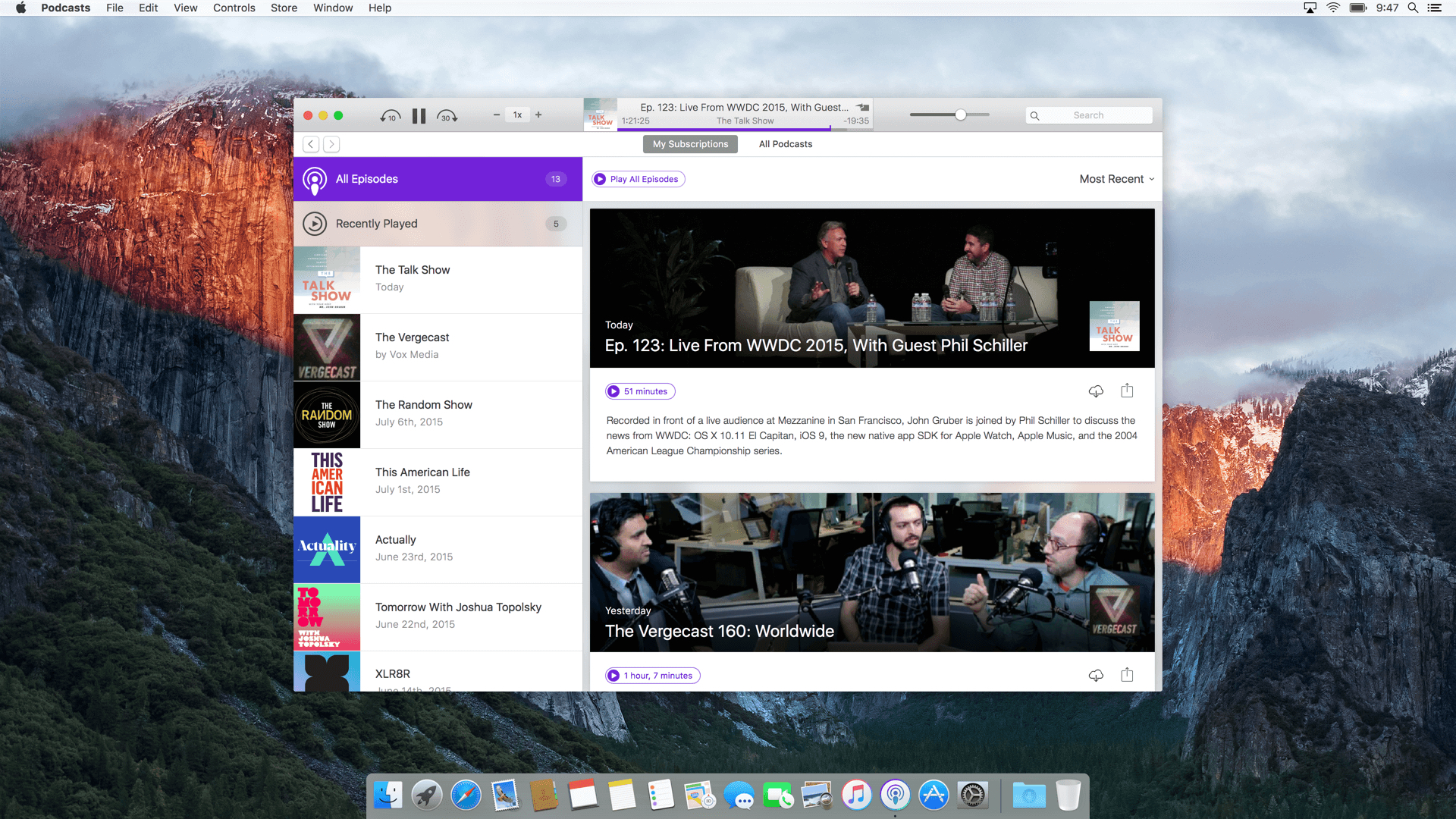This screenshot has height=819, width=1456.
Task: Switch to My Subscriptions tab
Action: point(690,144)
